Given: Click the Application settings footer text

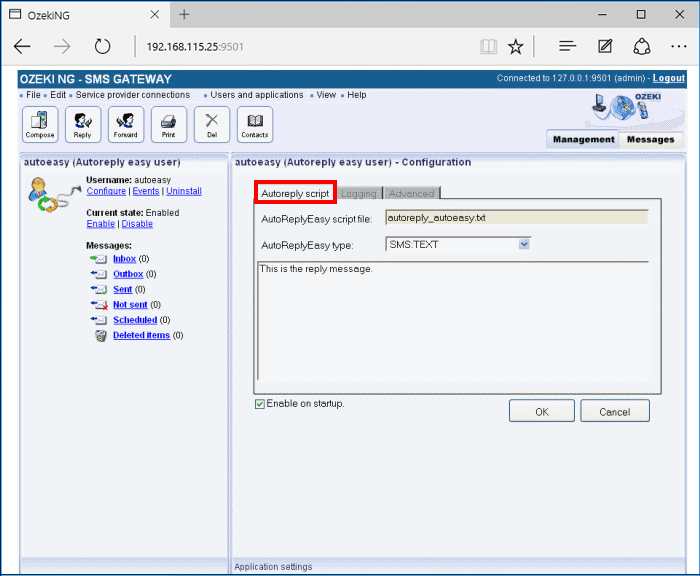Looking at the screenshot, I should (x=273, y=567).
